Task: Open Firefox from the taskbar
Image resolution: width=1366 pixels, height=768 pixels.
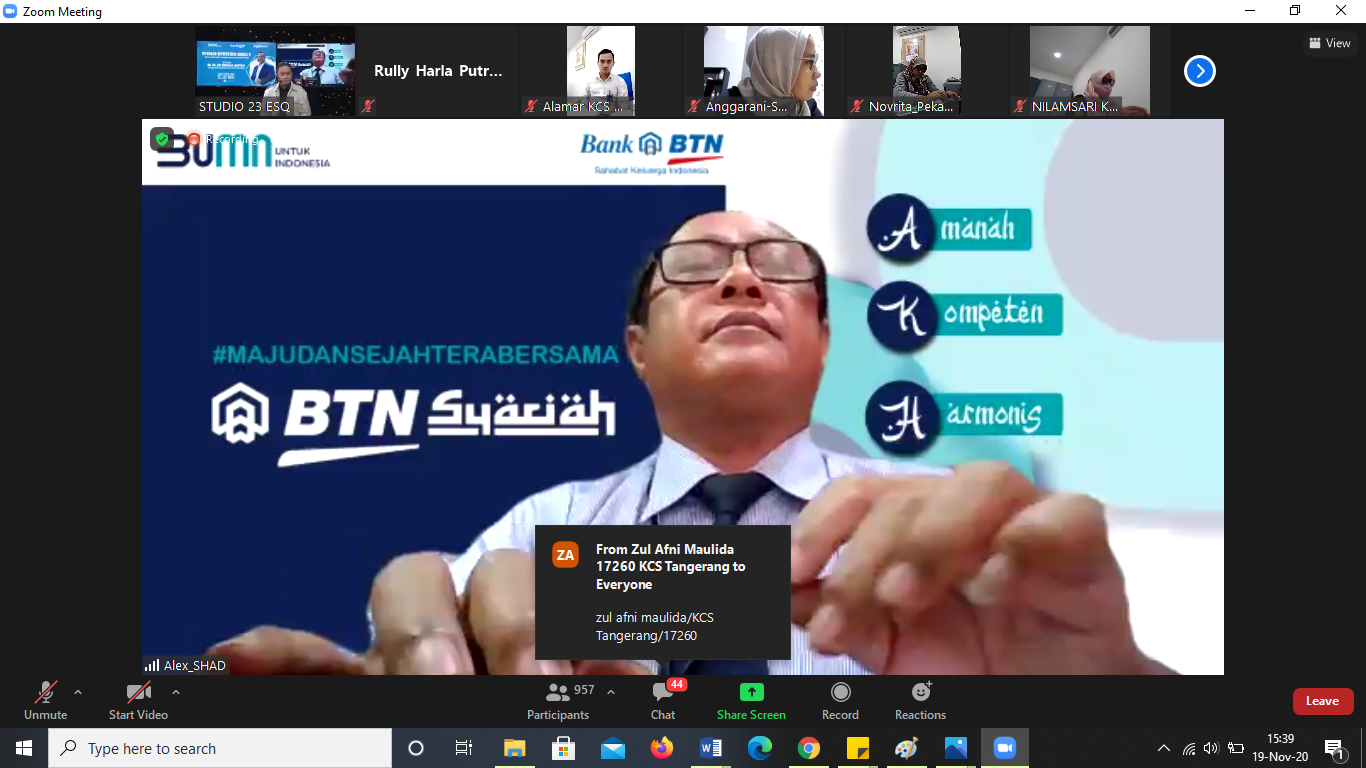Action: point(662,748)
